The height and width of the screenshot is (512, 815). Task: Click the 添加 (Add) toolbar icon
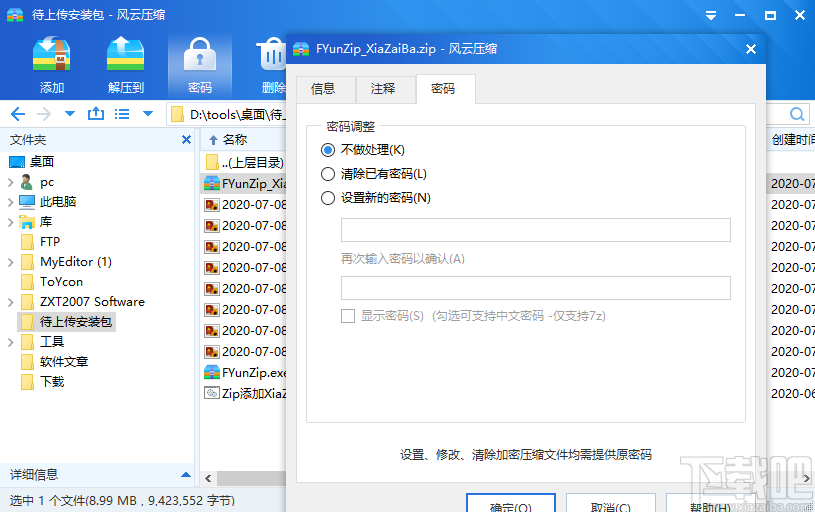51,54
